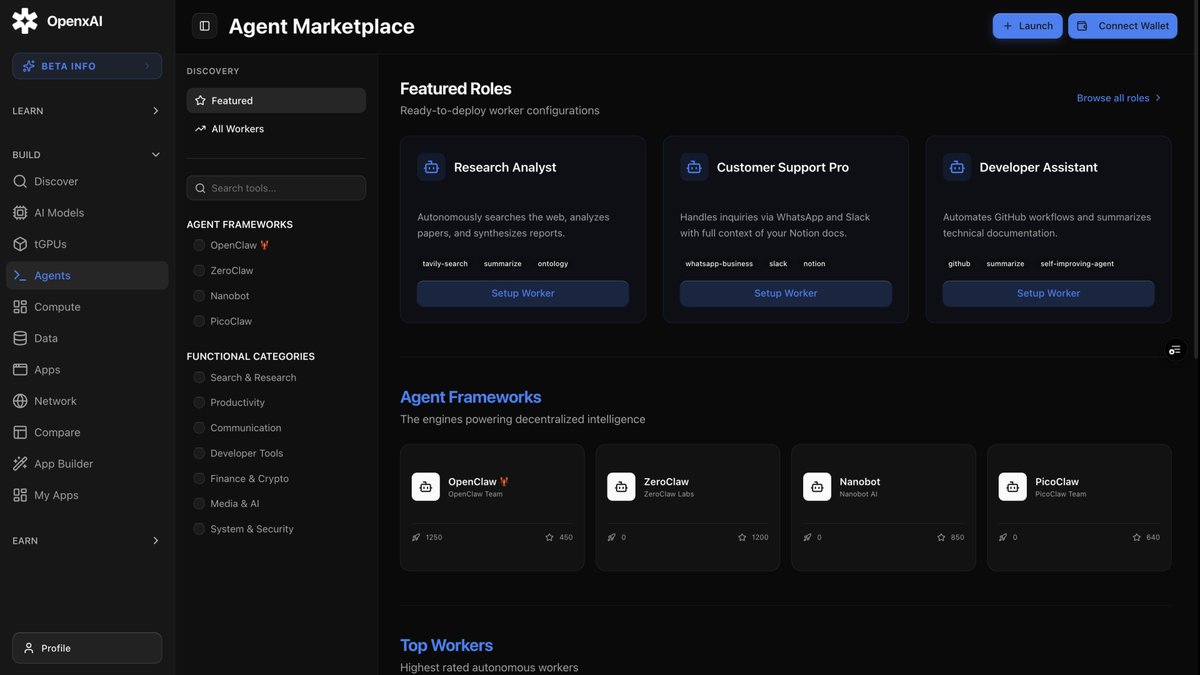Select the Media & AI category radio
Viewport: 1200px width, 675px height.
[x=199, y=504]
